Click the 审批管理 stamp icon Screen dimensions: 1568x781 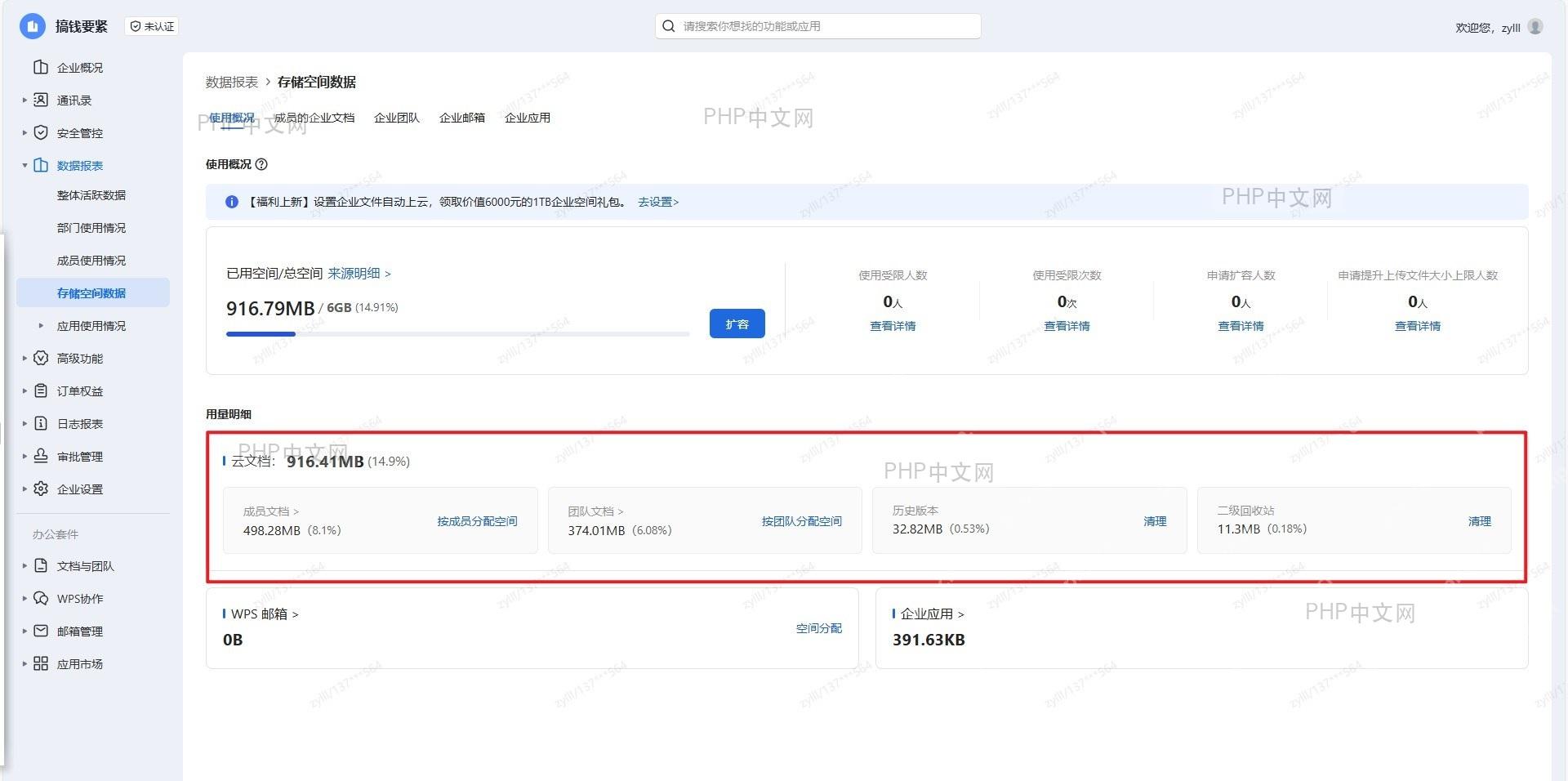(x=41, y=456)
